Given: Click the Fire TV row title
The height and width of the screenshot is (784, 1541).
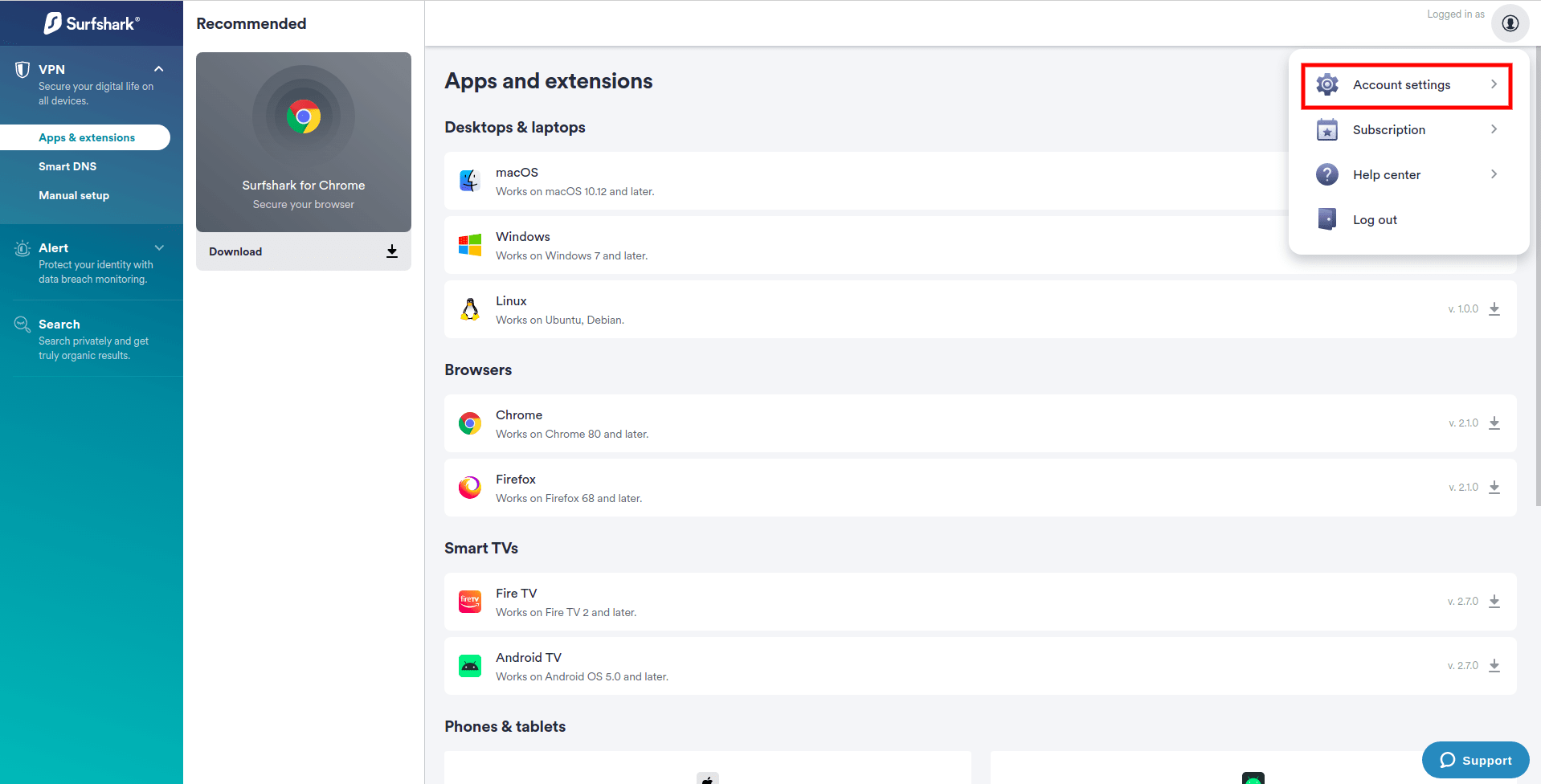Looking at the screenshot, I should tap(517, 594).
